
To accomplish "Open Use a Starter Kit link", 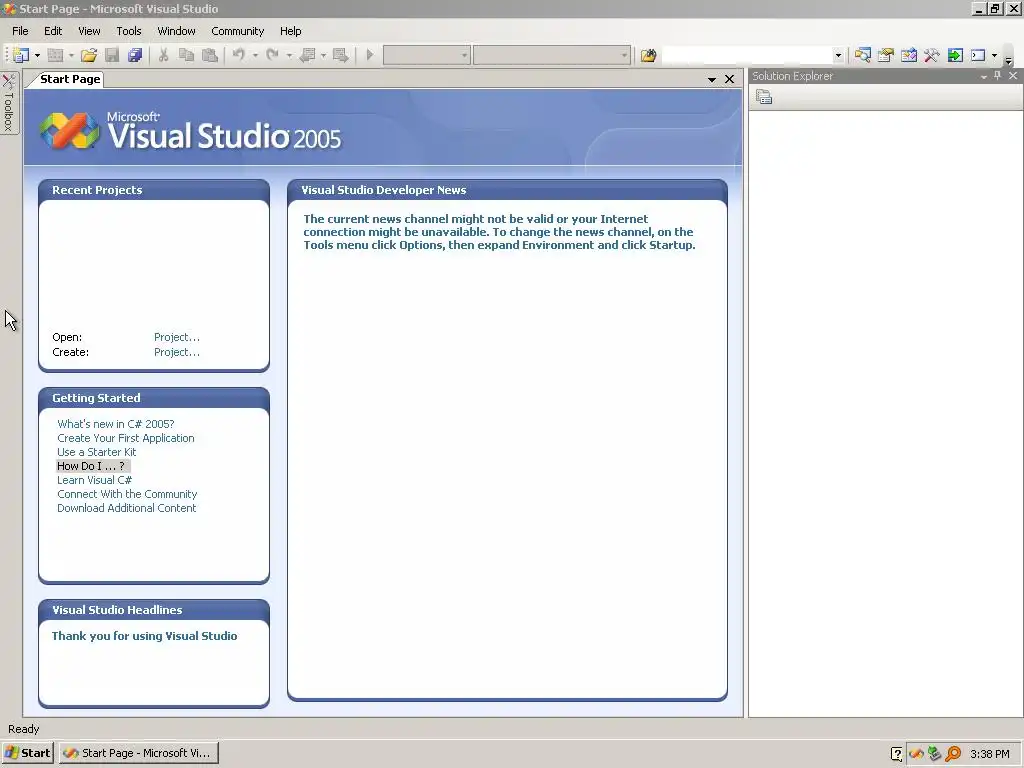I will pos(97,452).
